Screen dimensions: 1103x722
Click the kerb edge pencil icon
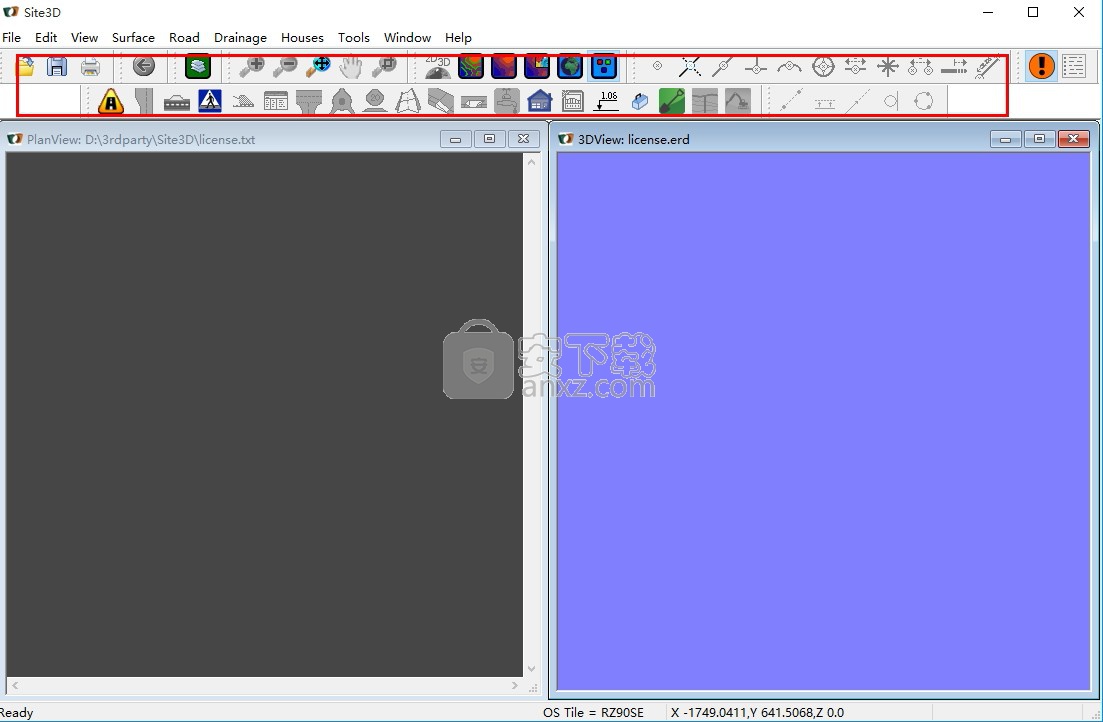441,101
